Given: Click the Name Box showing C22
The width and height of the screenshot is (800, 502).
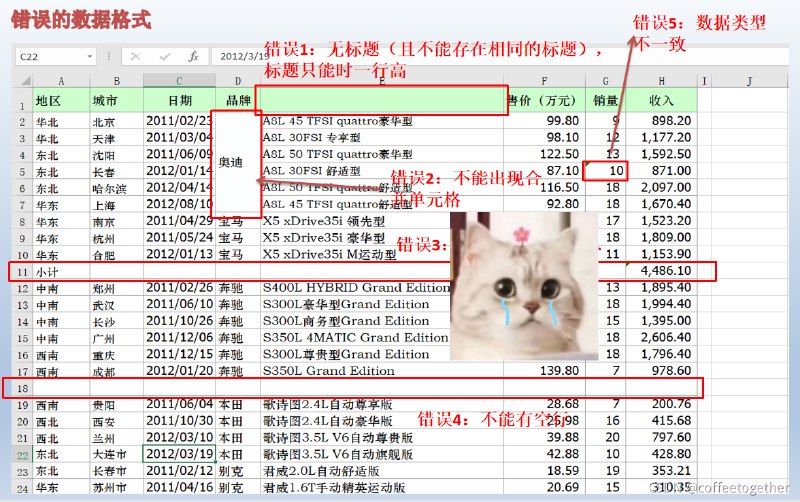Looking at the screenshot, I should 55,57.
